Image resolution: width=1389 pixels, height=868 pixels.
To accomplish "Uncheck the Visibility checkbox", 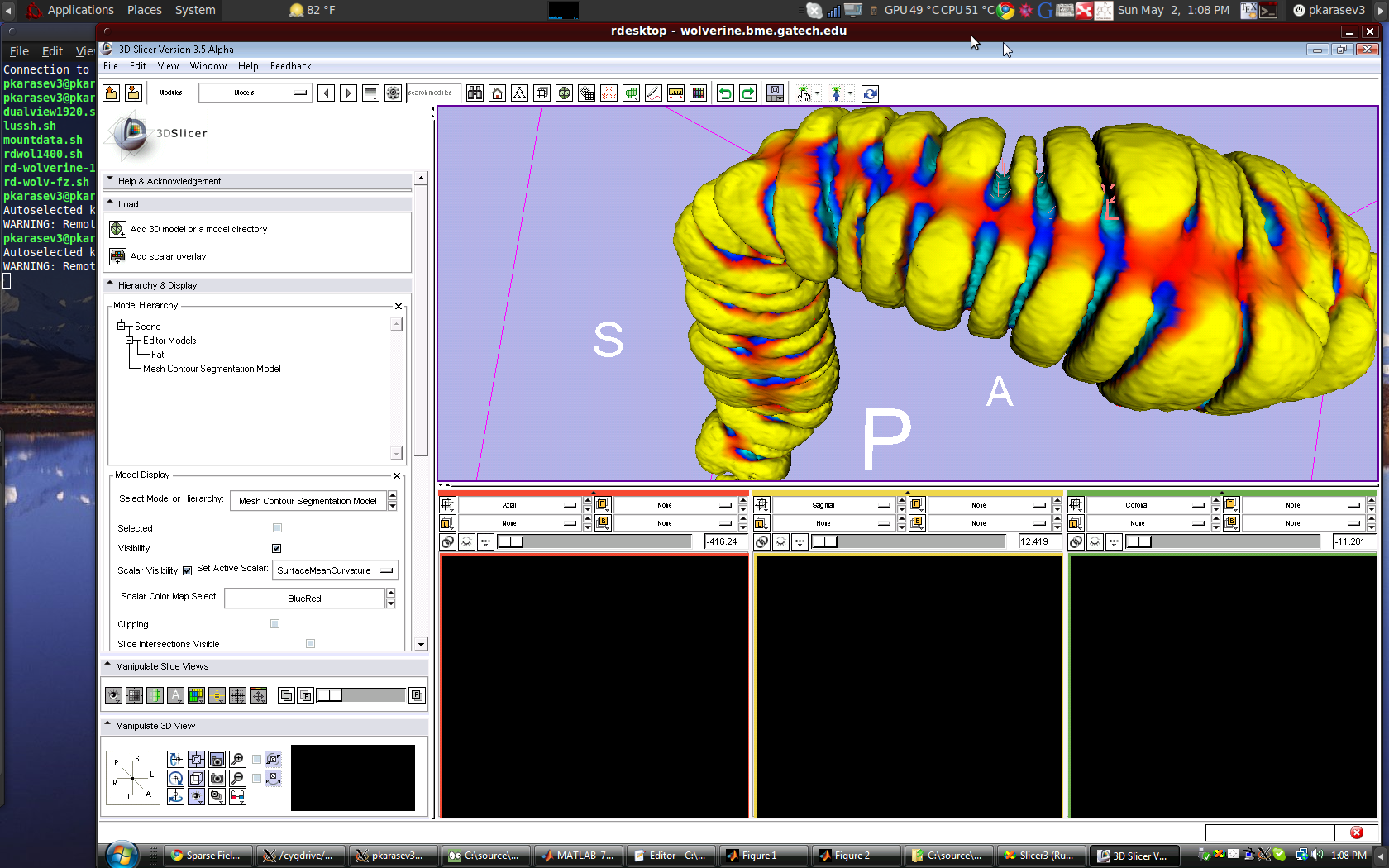I will tap(276, 548).
